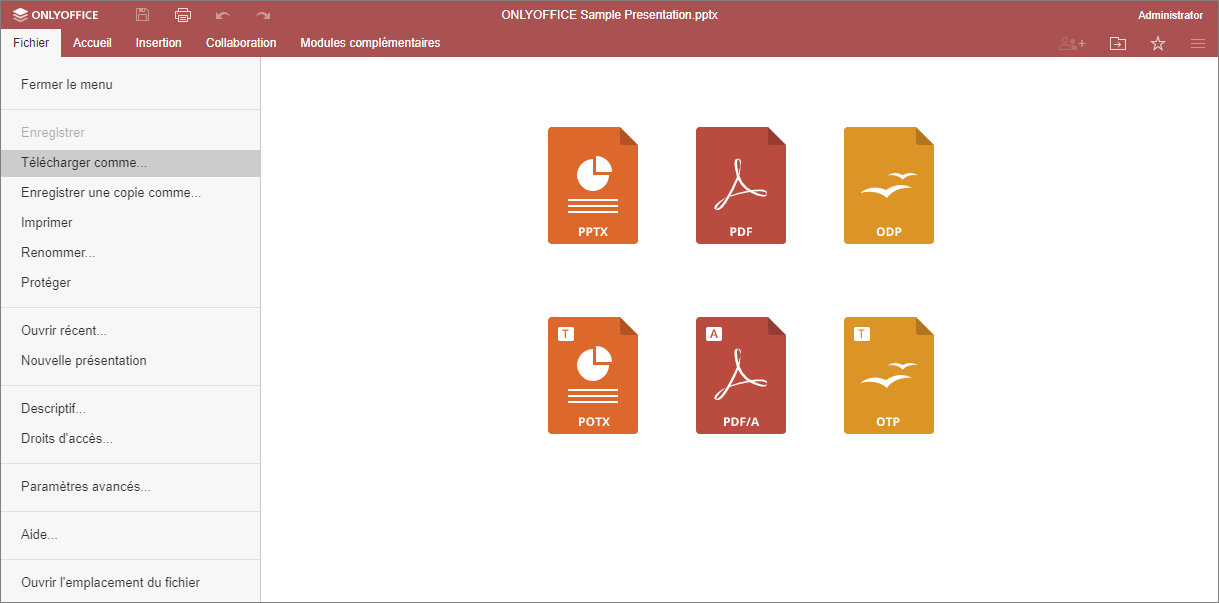This screenshot has width=1219, height=603.
Task: Download as POTX template format
Action: click(593, 375)
